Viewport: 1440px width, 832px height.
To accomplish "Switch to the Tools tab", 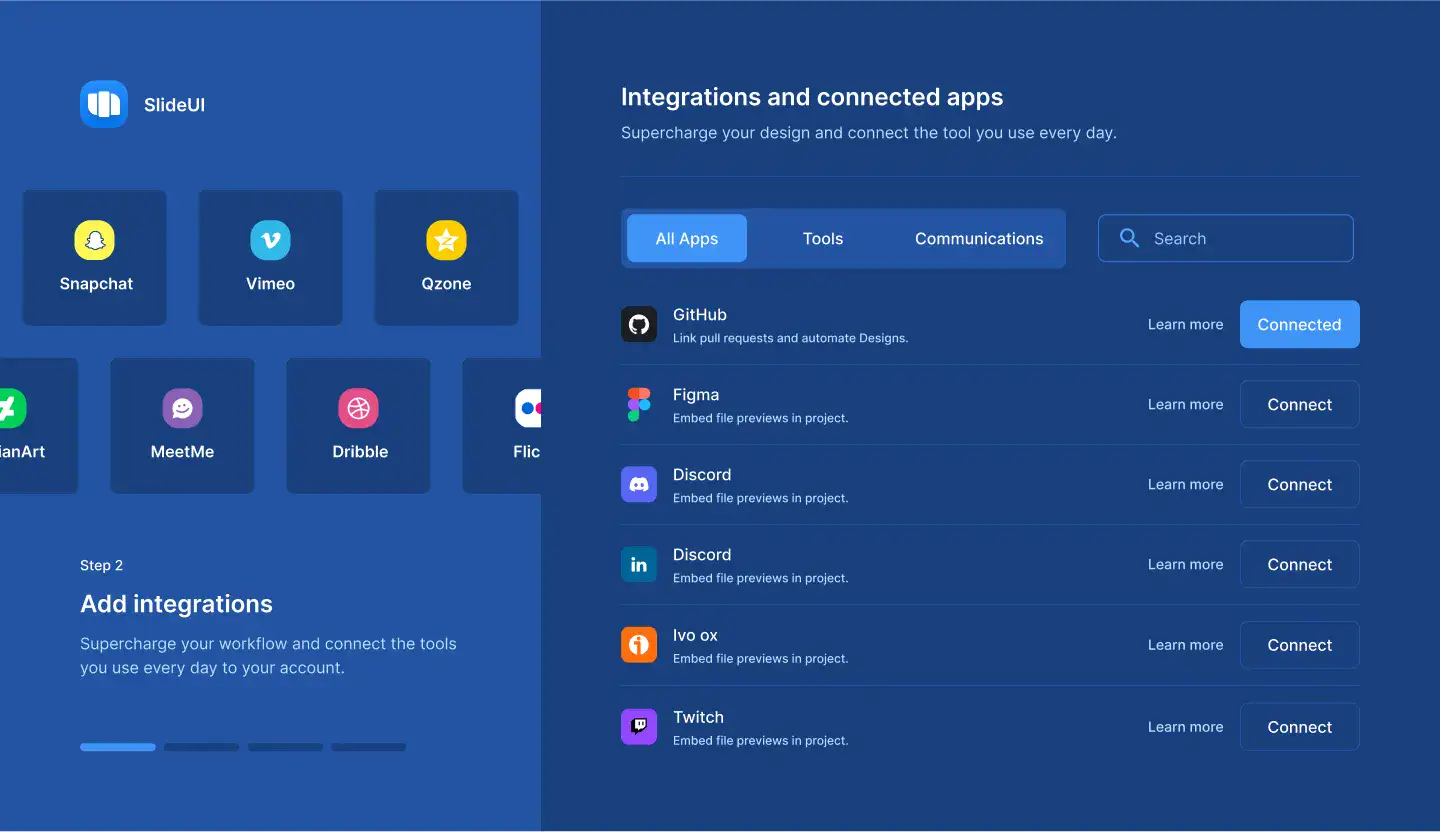I will click(823, 238).
